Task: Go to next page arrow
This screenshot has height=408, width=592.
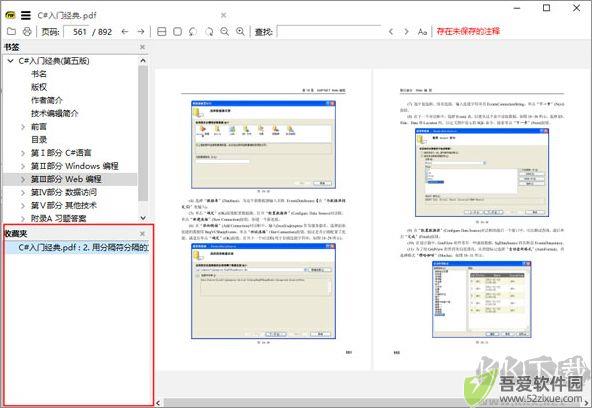Action: pos(141,32)
